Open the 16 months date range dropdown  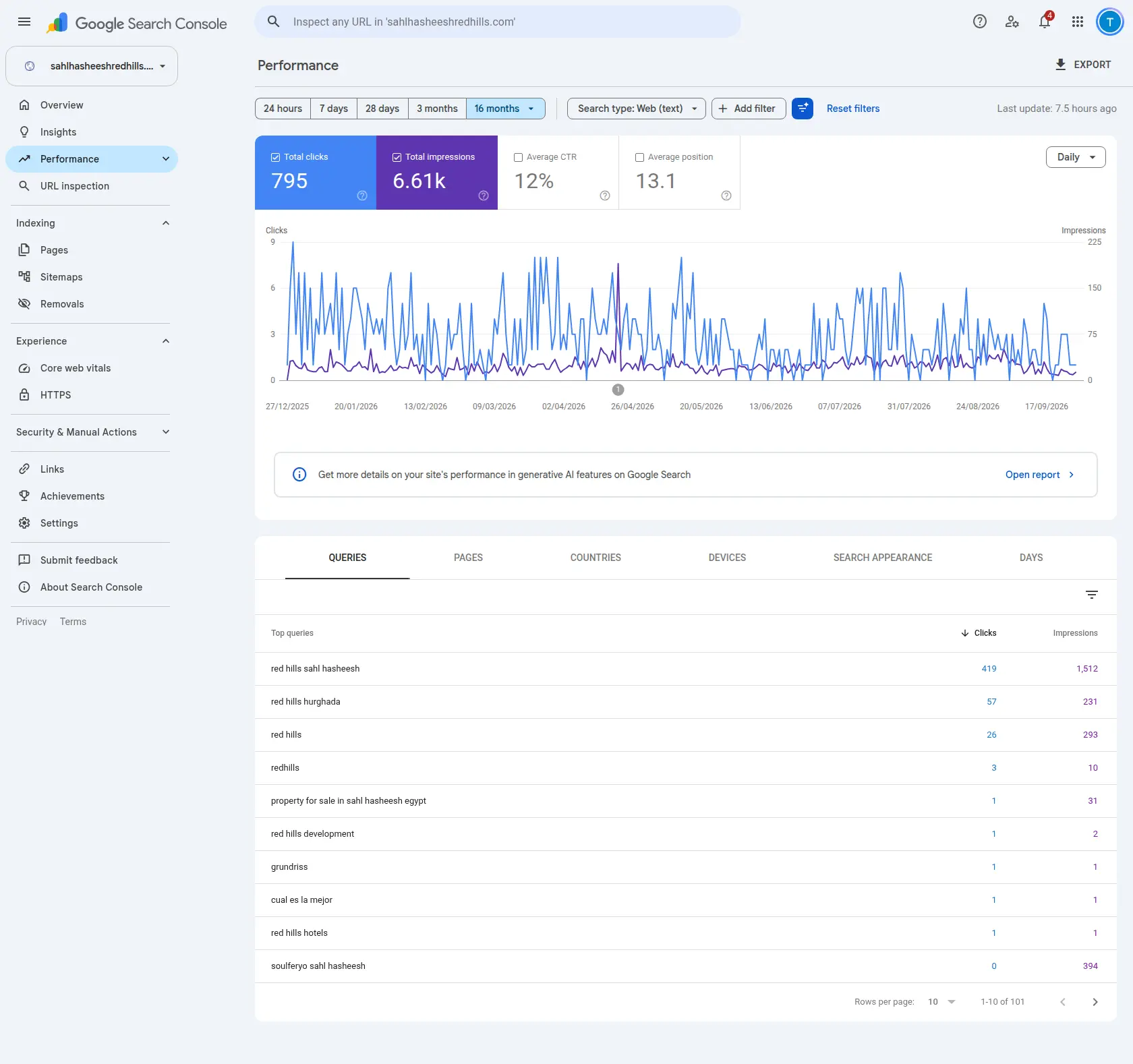505,109
